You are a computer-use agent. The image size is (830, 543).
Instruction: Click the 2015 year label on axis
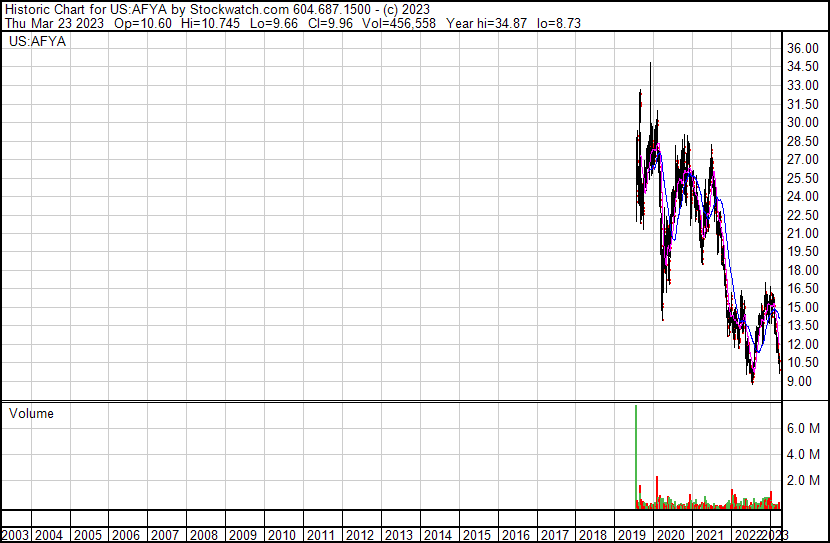click(477, 535)
